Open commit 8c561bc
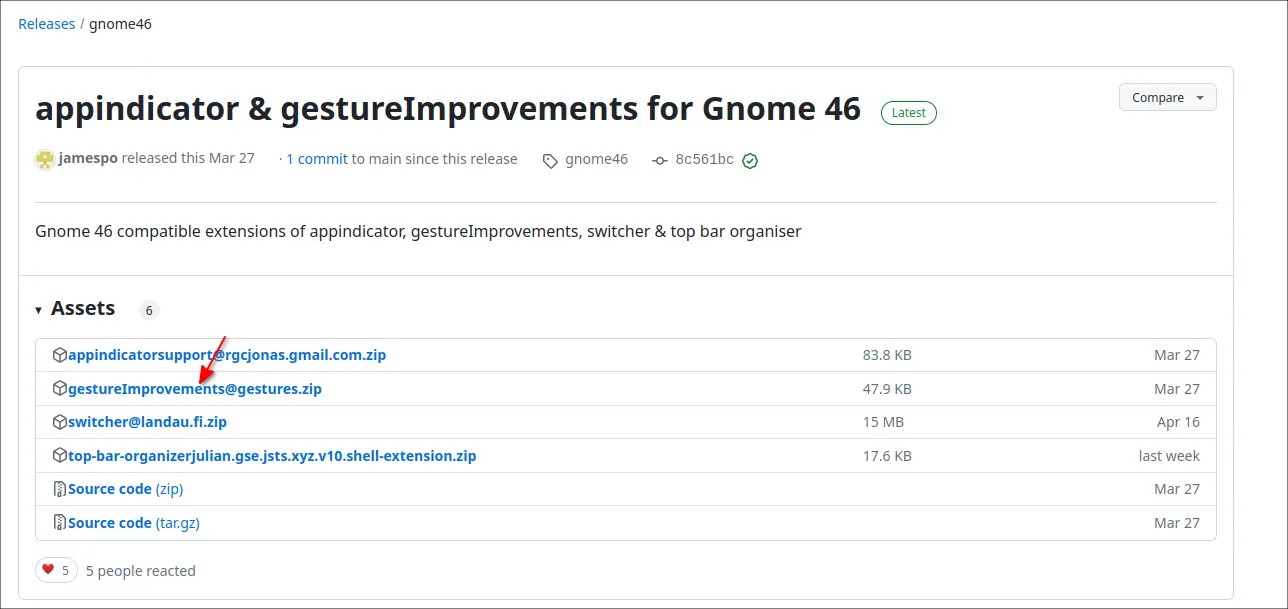 [704, 159]
